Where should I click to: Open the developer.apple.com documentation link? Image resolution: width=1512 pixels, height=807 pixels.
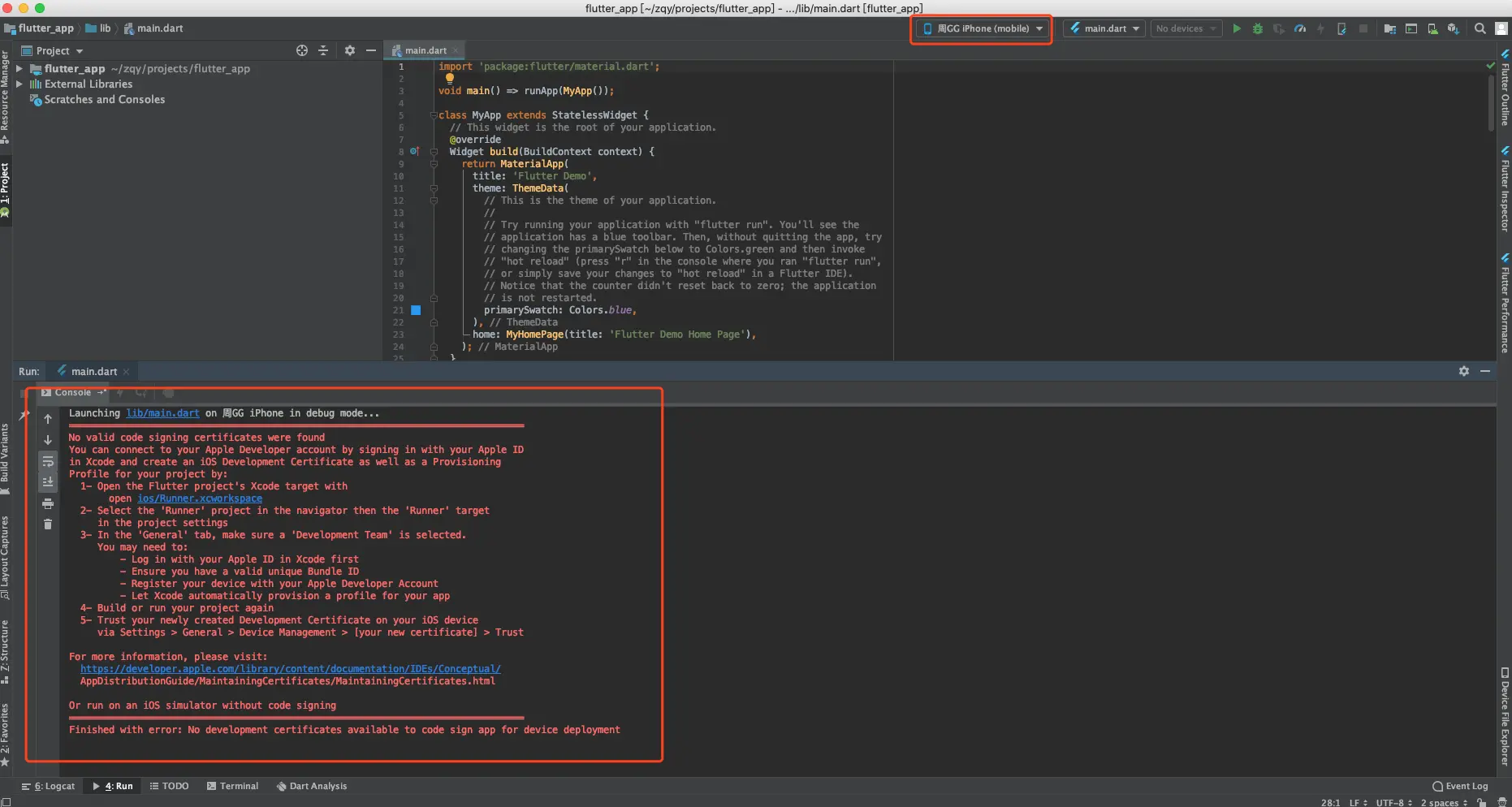(291, 669)
